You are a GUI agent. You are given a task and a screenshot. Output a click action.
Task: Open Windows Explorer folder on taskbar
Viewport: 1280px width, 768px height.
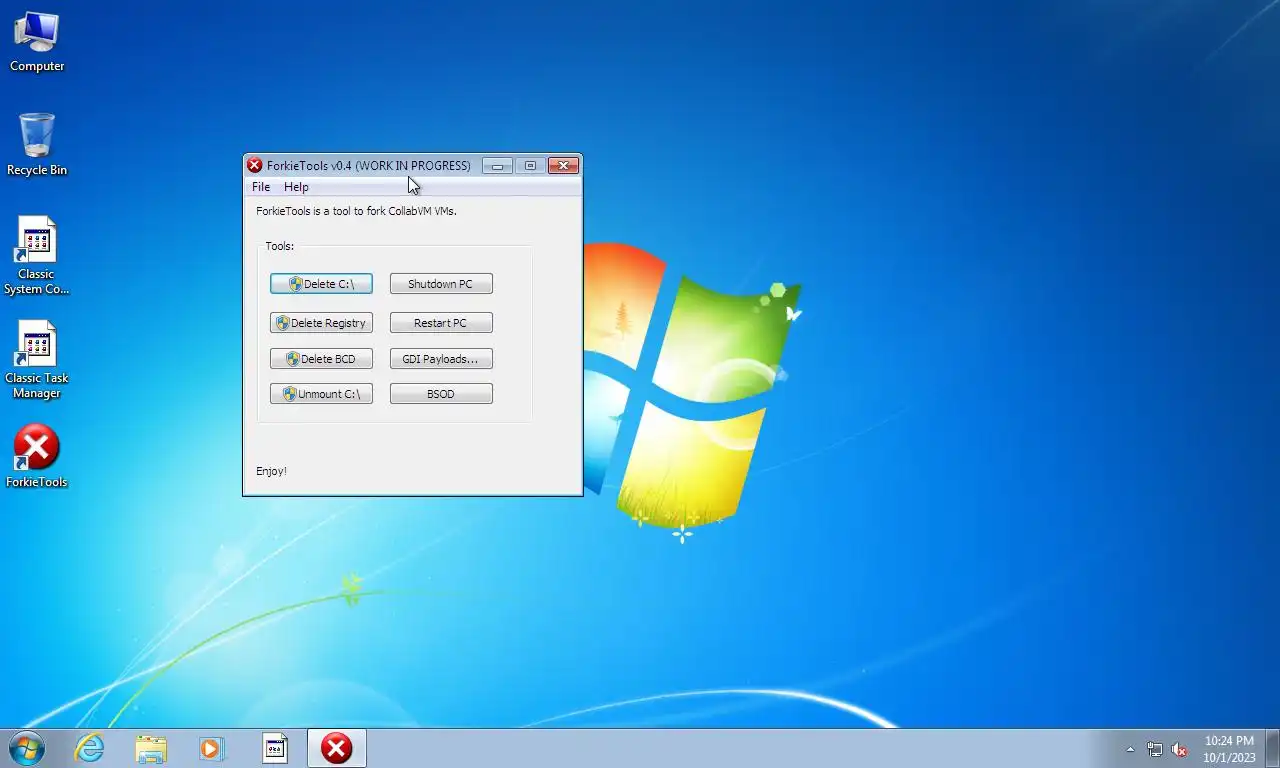[151, 748]
